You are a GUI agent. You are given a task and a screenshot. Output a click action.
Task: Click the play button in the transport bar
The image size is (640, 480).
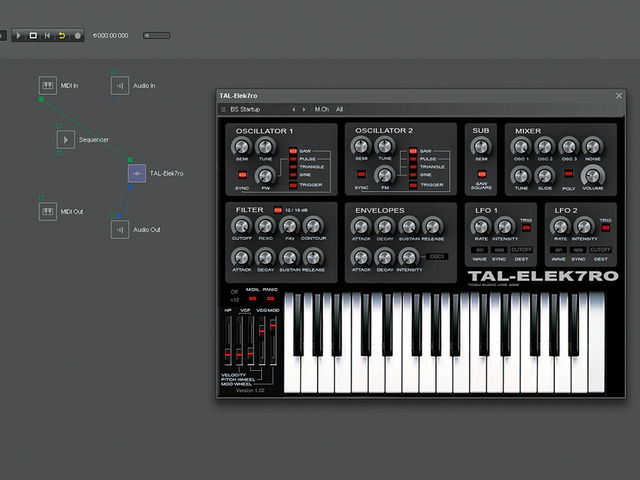tap(18, 36)
